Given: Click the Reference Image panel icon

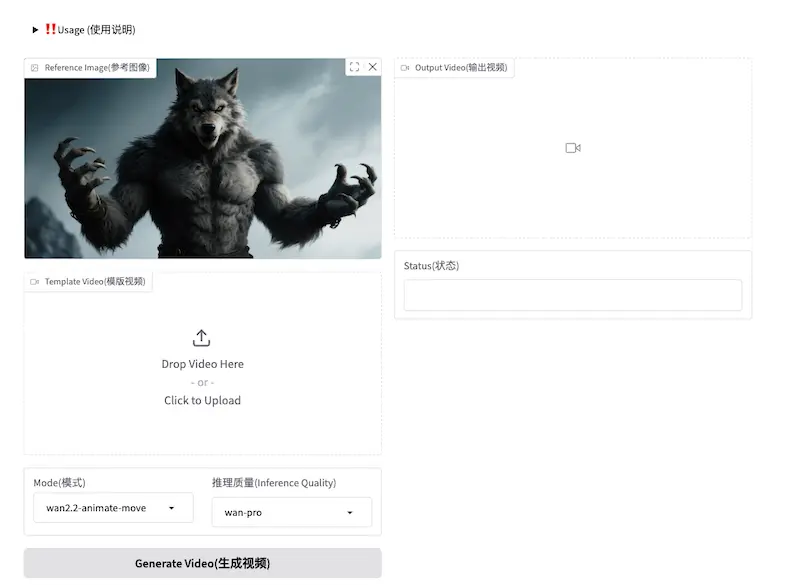Looking at the screenshot, I should coord(35,67).
